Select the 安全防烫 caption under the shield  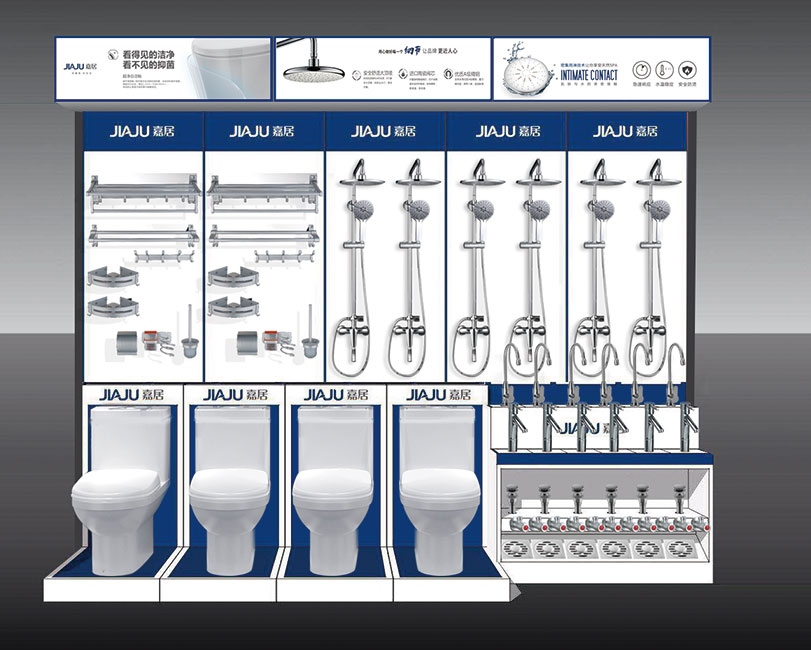coord(687,84)
